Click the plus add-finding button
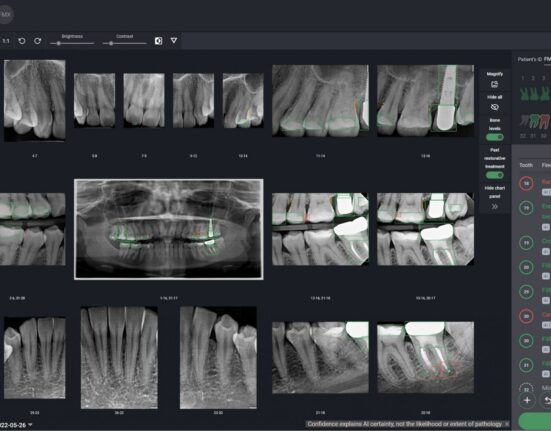The height and width of the screenshot is (431, 551). tap(527, 400)
